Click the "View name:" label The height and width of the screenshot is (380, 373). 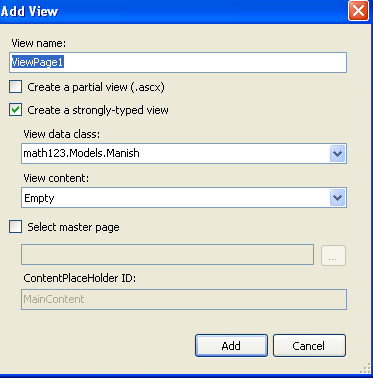(x=39, y=43)
